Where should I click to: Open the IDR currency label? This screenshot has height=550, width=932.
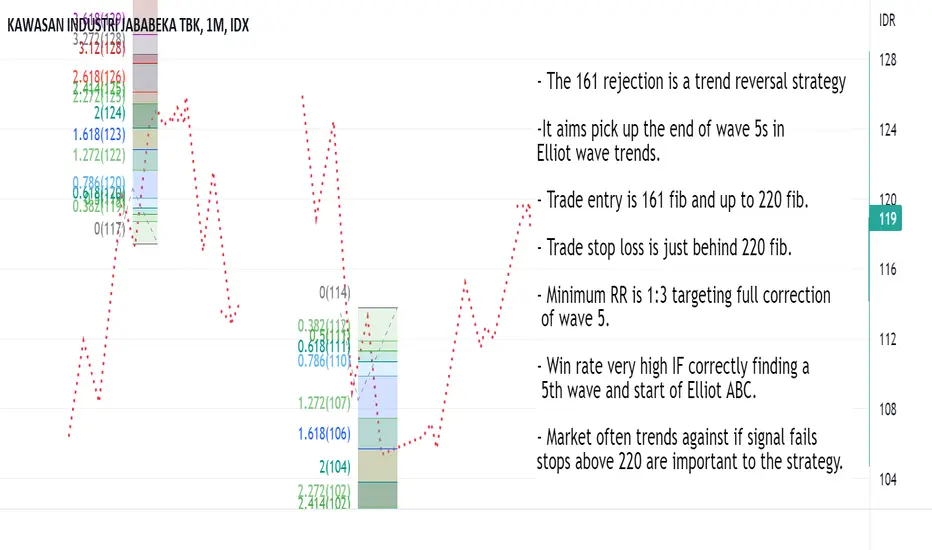[886, 20]
